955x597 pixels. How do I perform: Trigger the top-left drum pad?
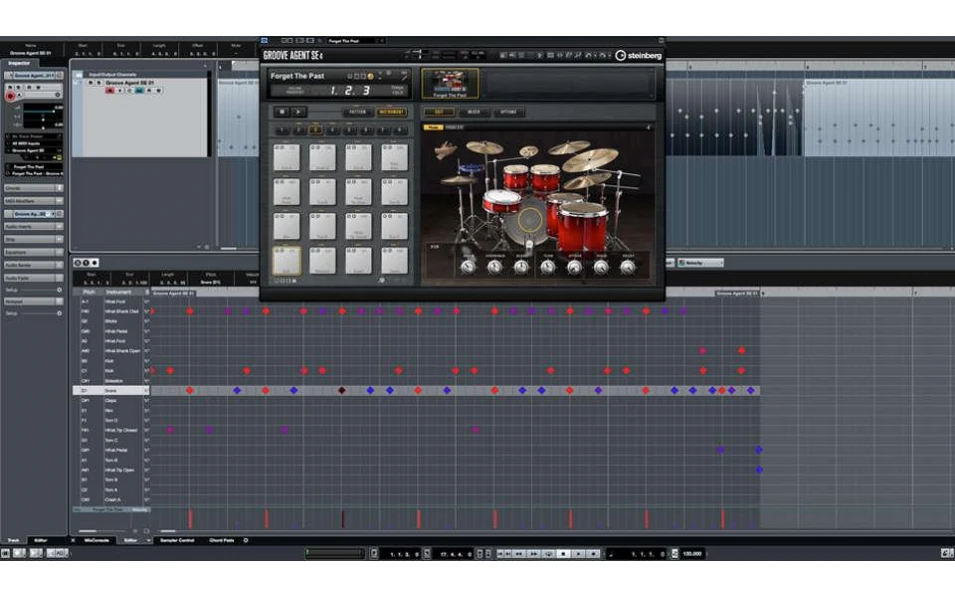click(x=286, y=157)
